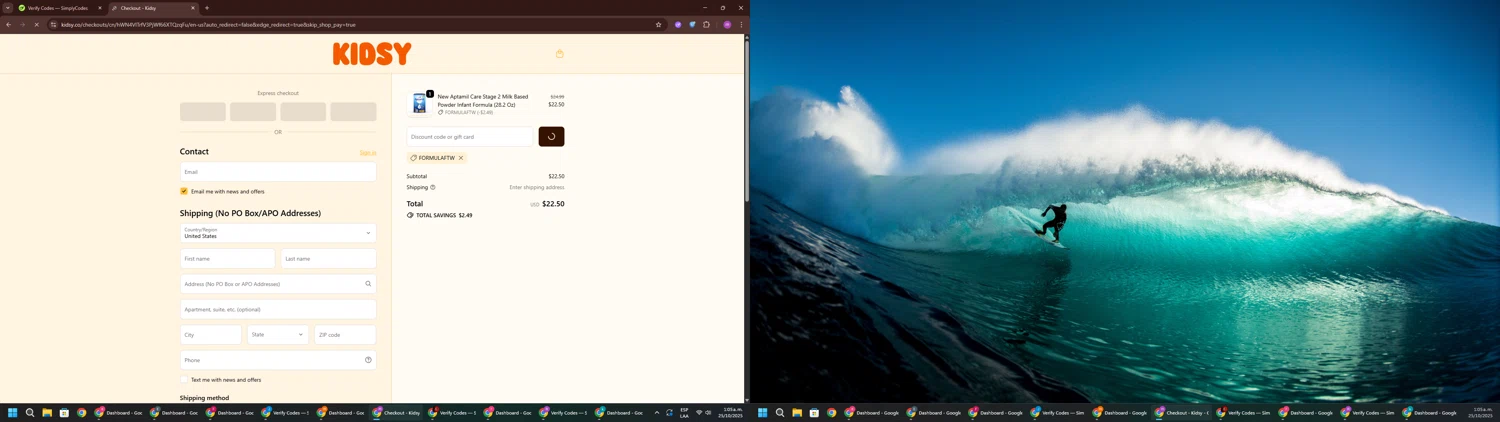Click the address search magnifier icon
Screen dimensions: 1500x422
coord(368,284)
